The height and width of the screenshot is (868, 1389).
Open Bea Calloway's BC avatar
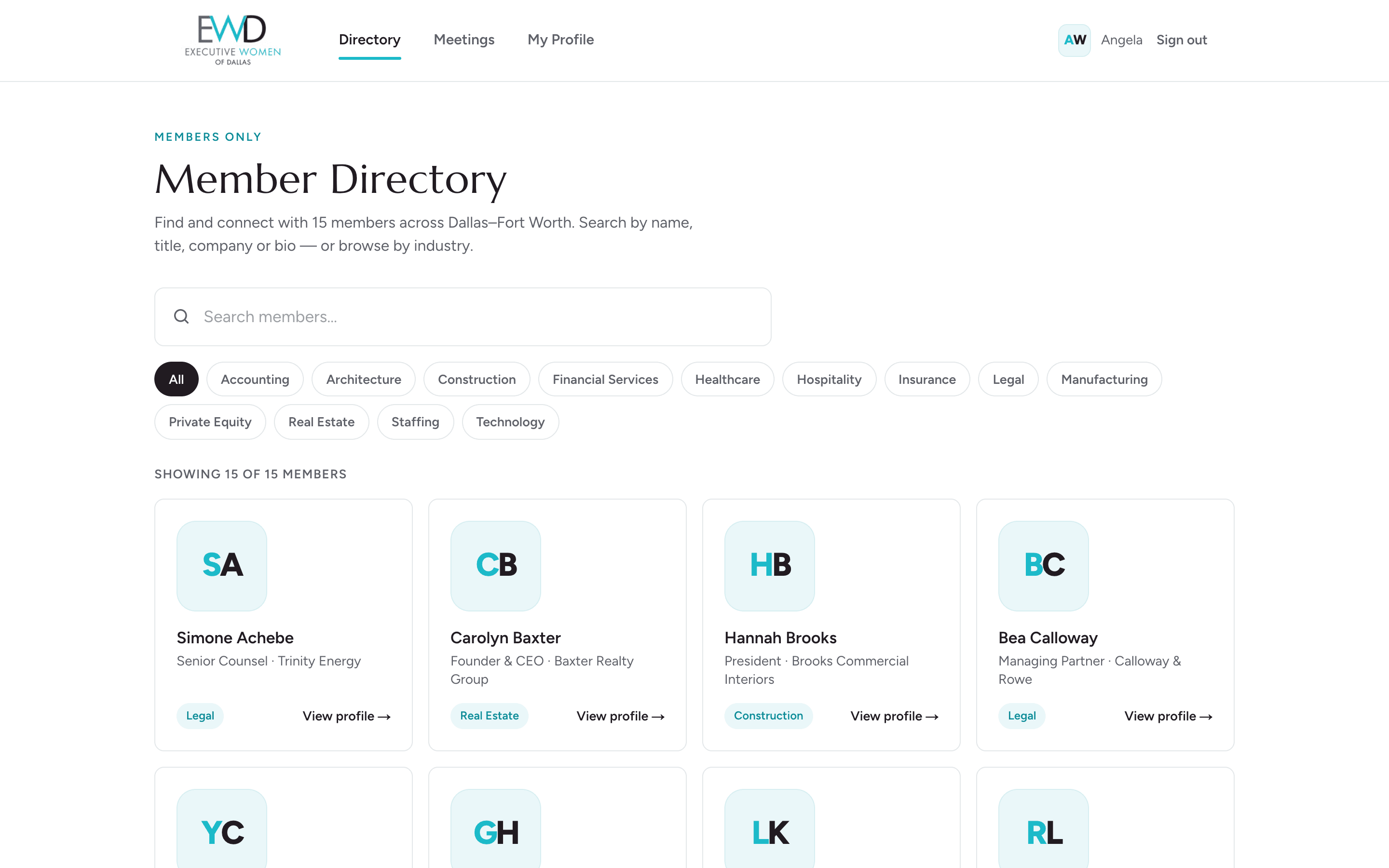tap(1043, 566)
